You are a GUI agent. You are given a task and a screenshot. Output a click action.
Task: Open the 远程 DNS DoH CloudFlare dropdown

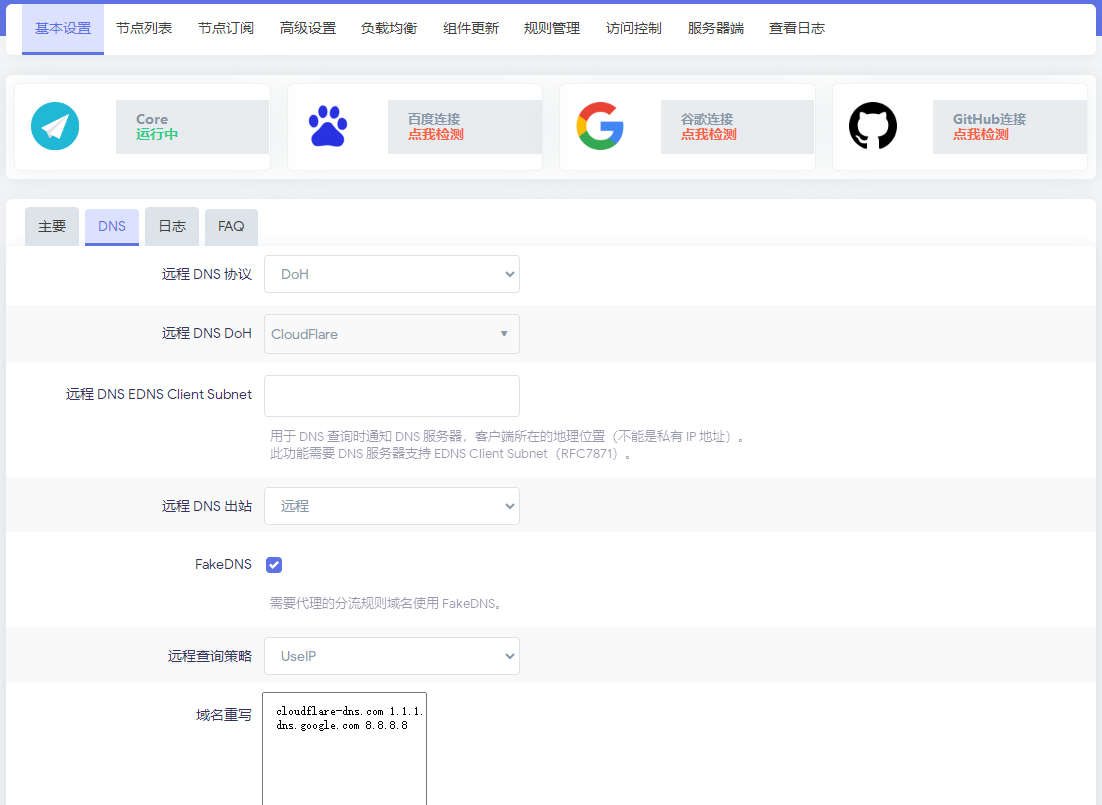391,334
